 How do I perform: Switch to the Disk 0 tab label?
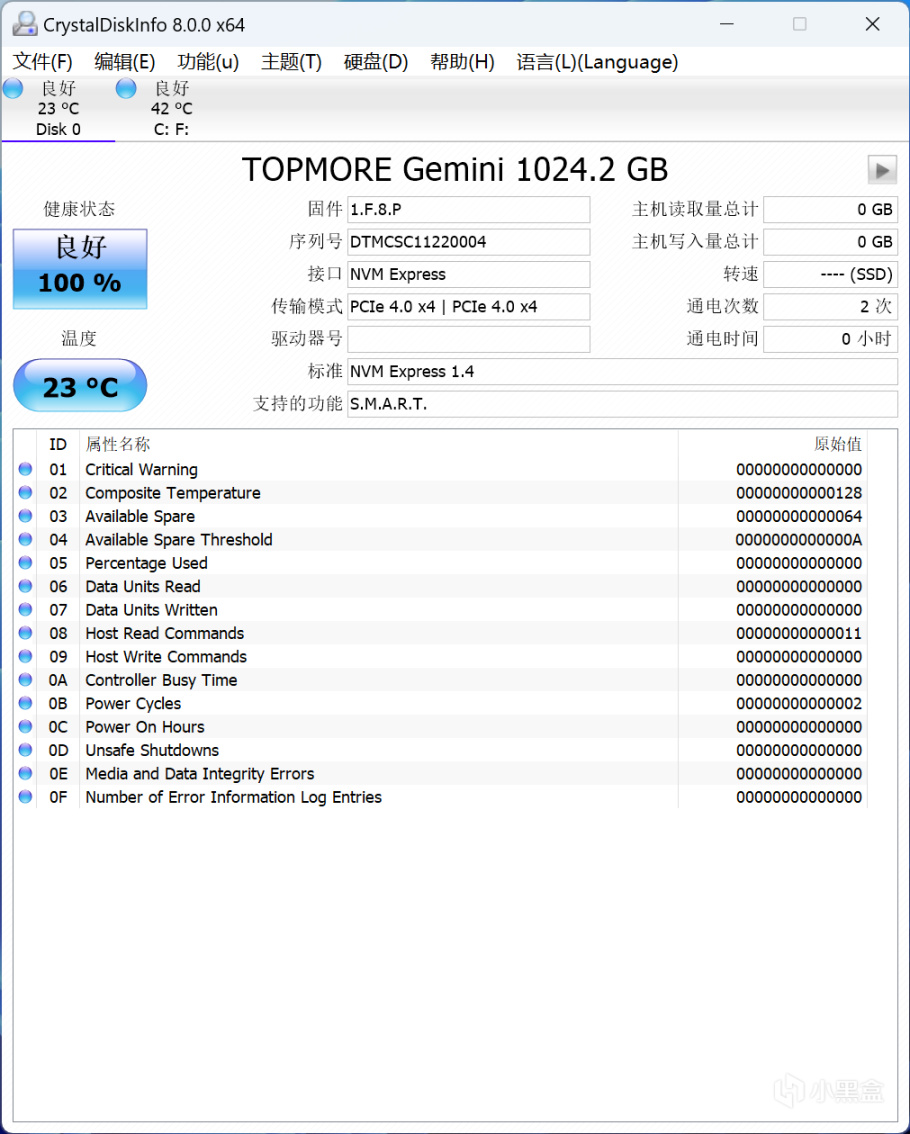coord(59,129)
